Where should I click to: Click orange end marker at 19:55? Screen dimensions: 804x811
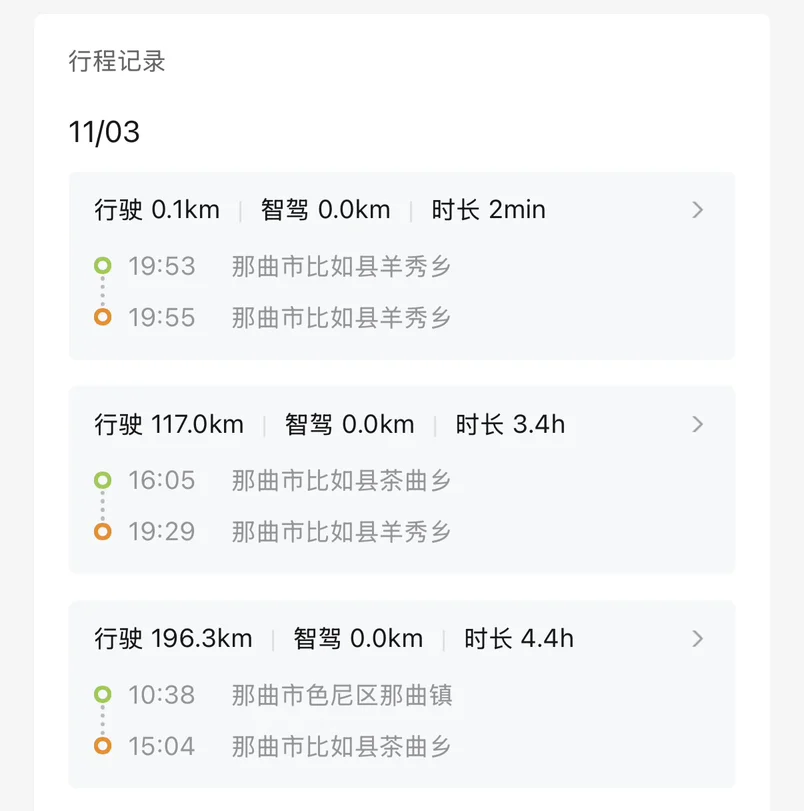(102, 317)
